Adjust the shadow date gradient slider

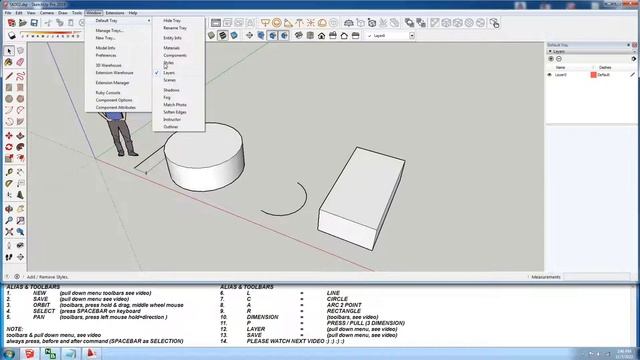point(50,33)
